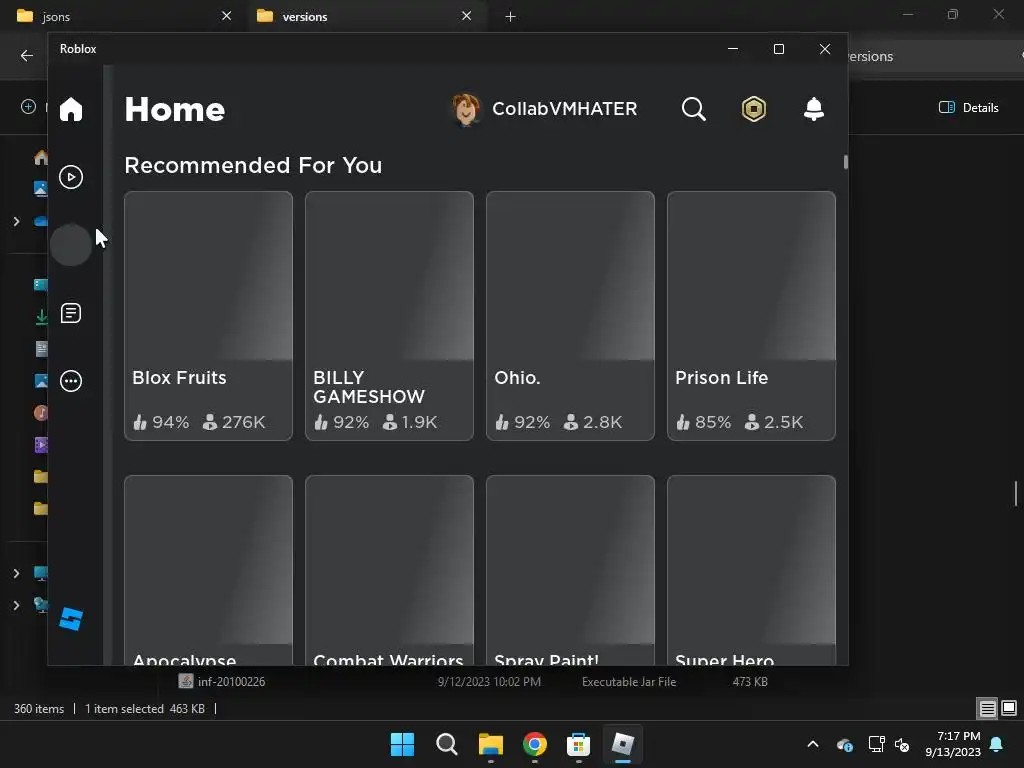Close the versions tab in File Explorer
This screenshot has height=768, width=1024.
tap(466, 16)
